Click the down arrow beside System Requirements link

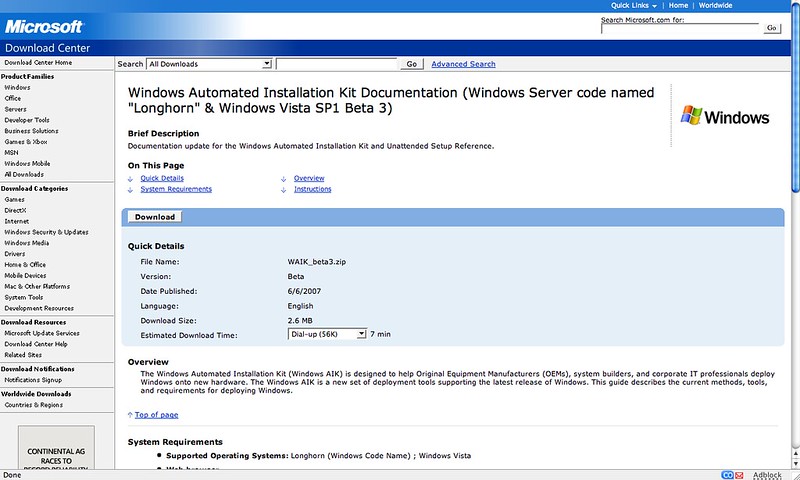pos(130,190)
